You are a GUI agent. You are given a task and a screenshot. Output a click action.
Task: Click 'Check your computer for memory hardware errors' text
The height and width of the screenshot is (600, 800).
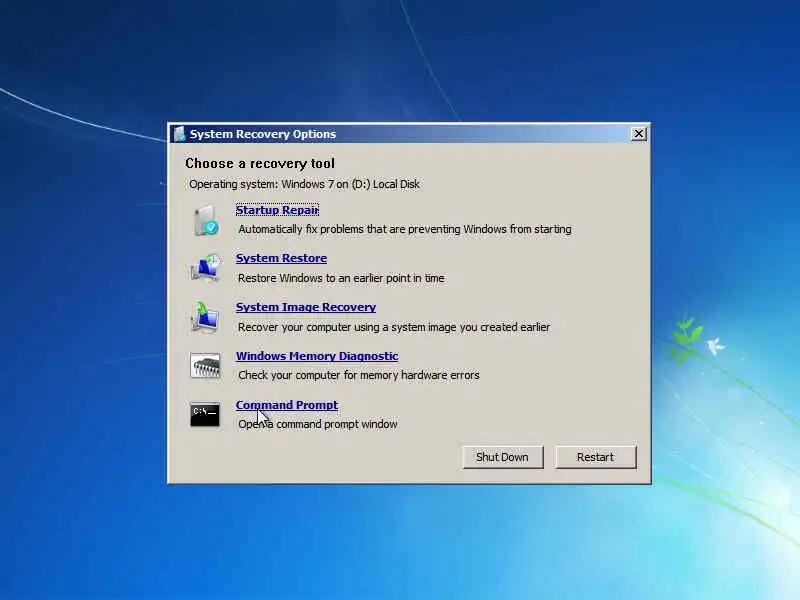coord(359,375)
